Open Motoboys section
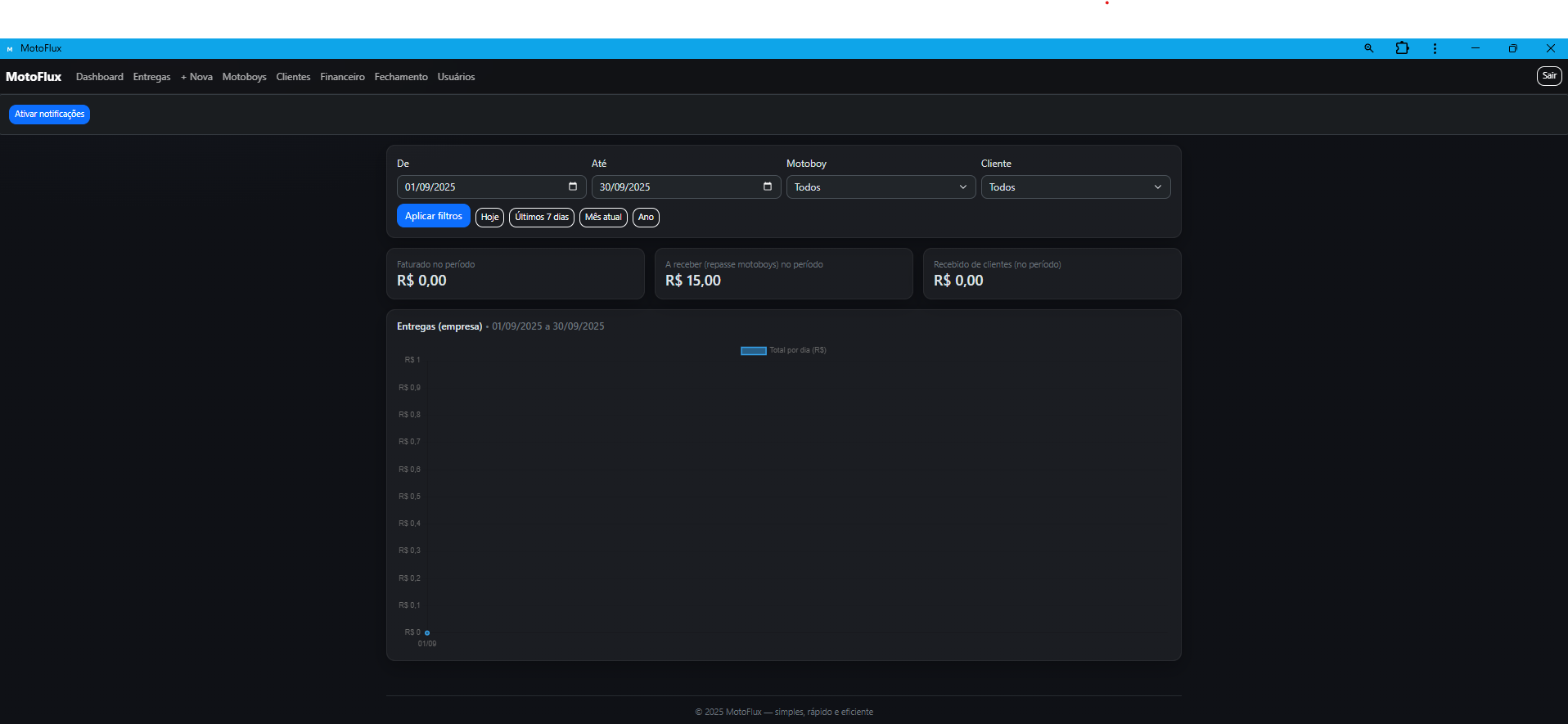 (244, 77)
